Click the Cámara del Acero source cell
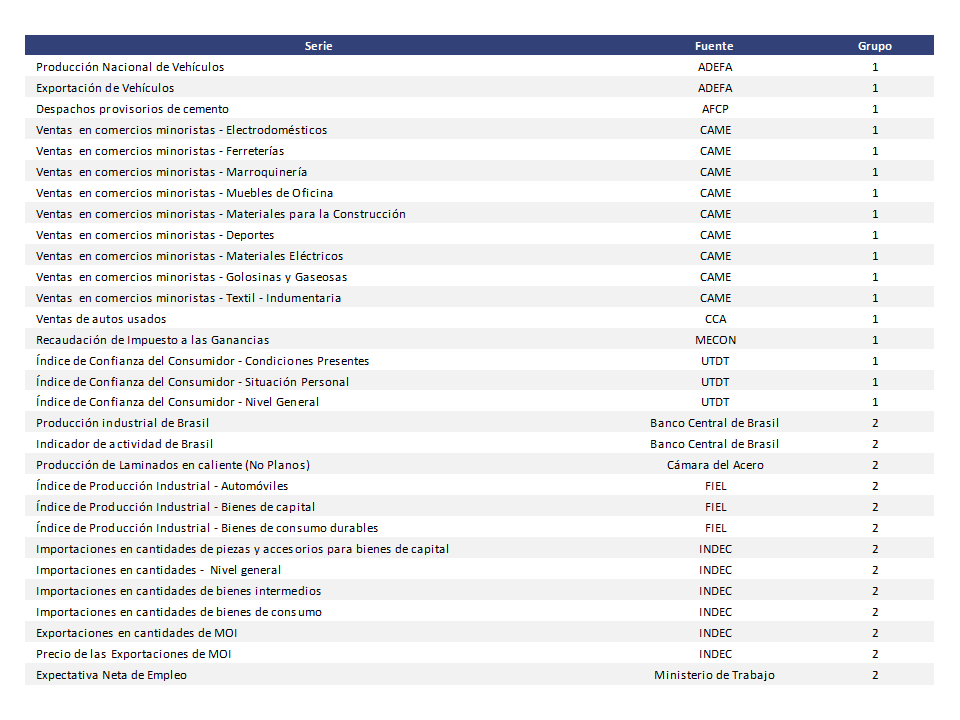 [714, 465]
